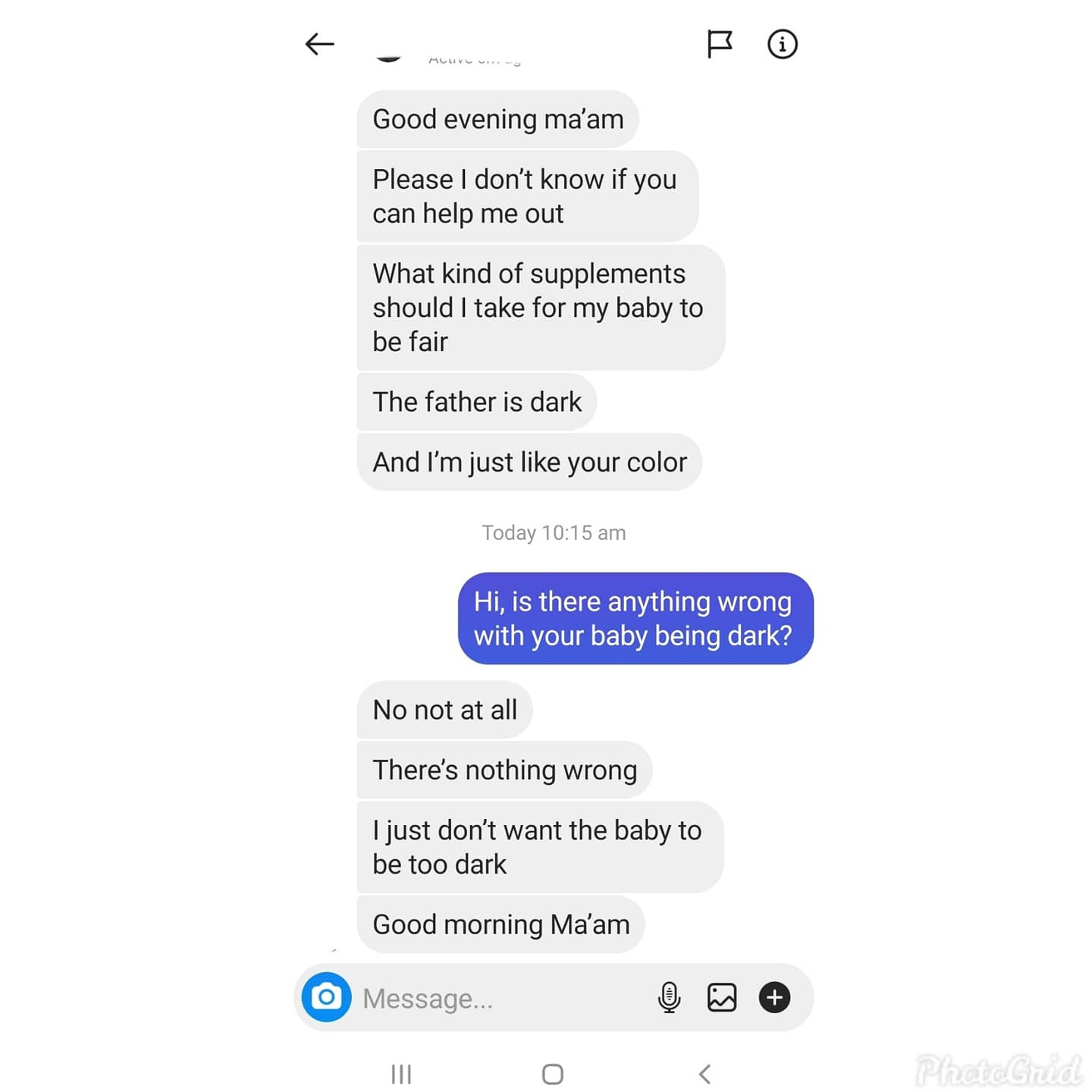Flag this conversation with the flag icon
1092x1092 pixels.
coord(719,44)
